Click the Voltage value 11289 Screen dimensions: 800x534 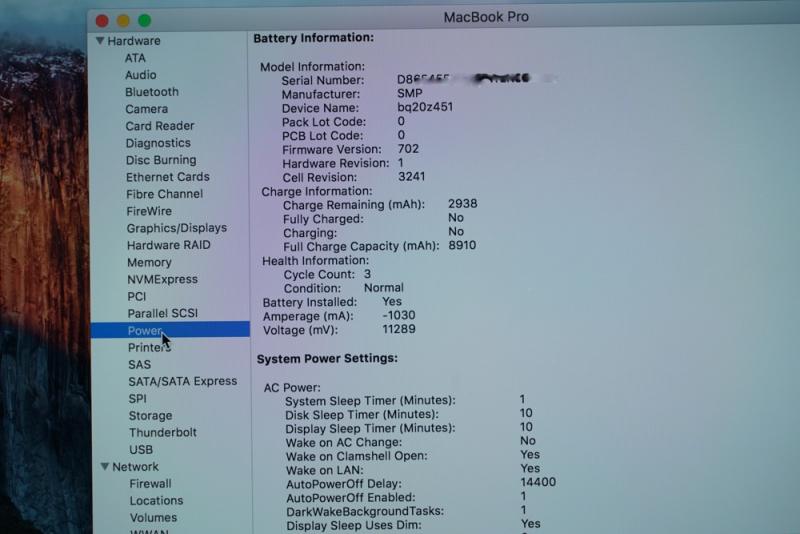[x=399, y=329]
